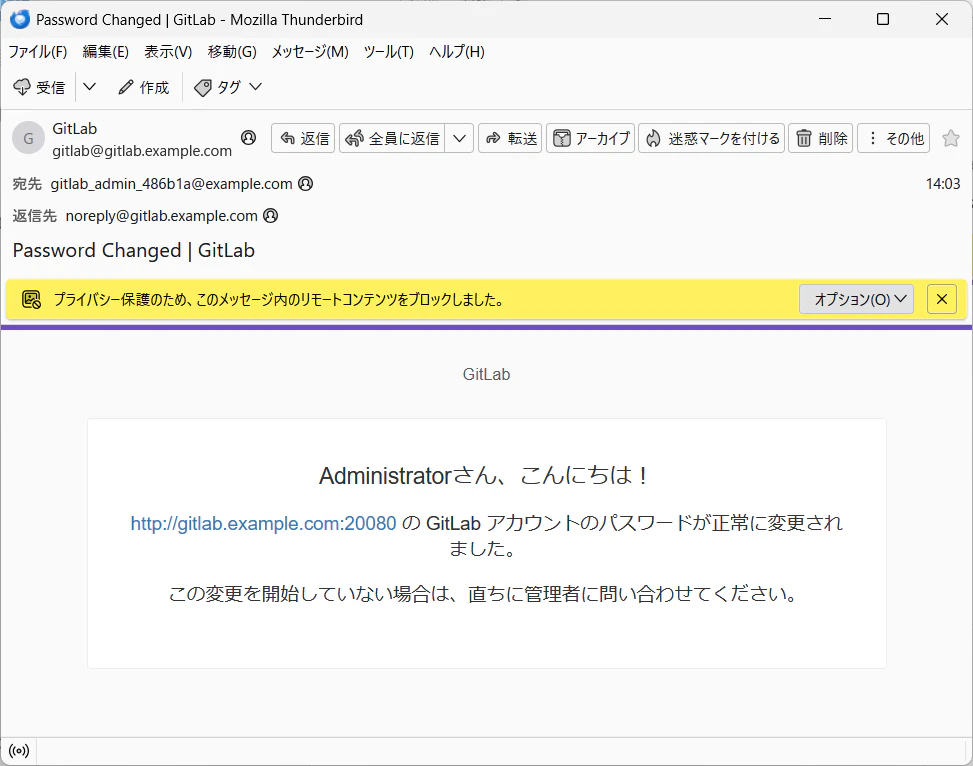973x766 pixels.
Task: Minimize the Thunderbird window
Action: [825, 19]
